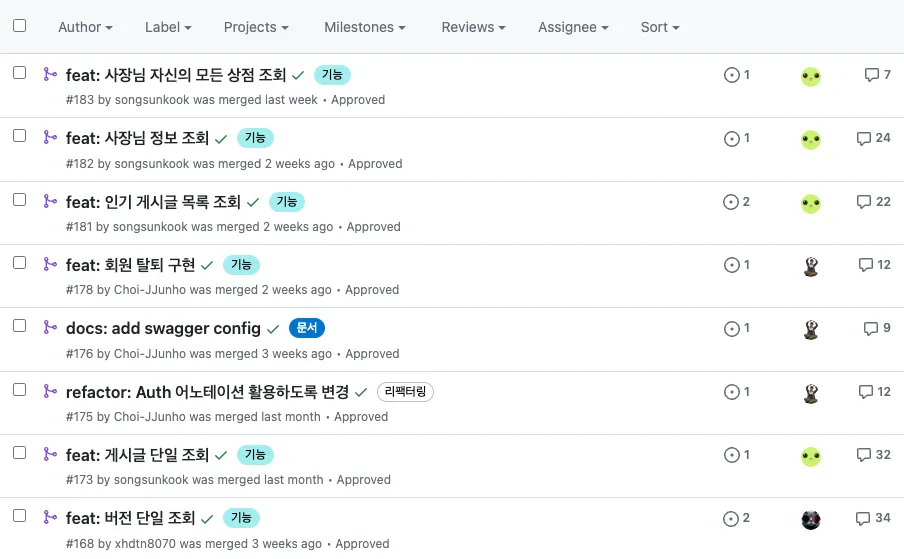Toggle the select-all checkbox in header
Viewport: 904px width, 559px height.
click(20, 26)
